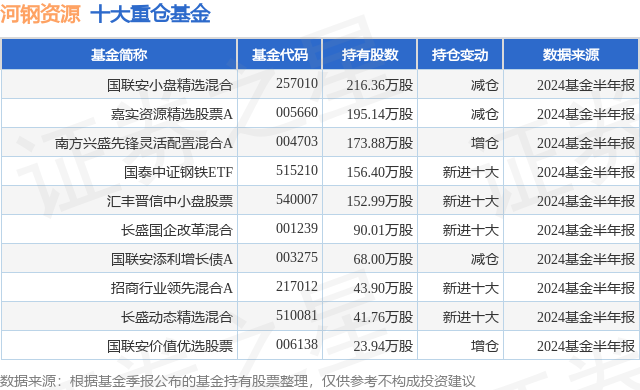Click 新进十大 in the 汇丰晋信中小盘股票 row
This screenshot has height=390, width=640.
point(471,201)
